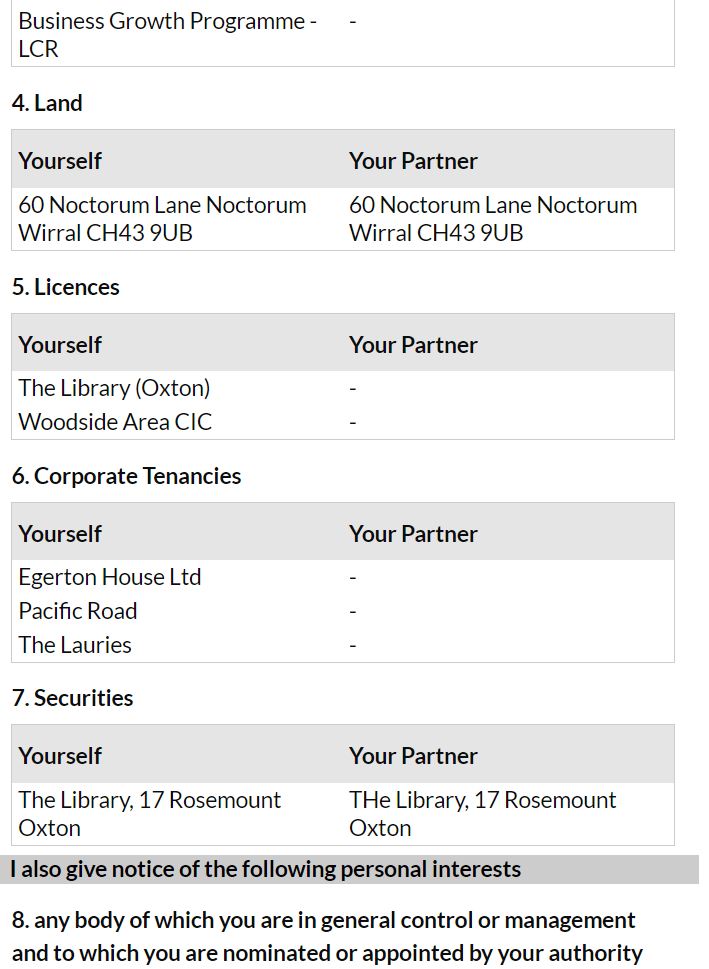Click partner securities entry "THe Library, 17 Rosemount"
The width and height of the screenshot is (709, 969).
(x=482, y=813)
